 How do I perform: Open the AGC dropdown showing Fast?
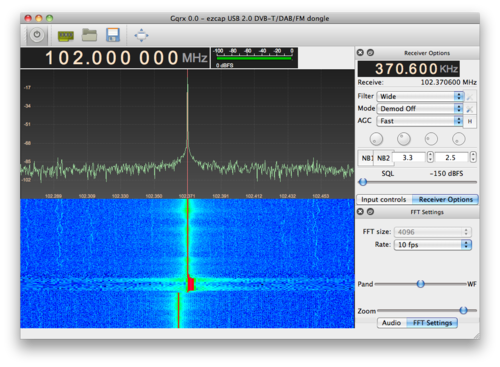pyautogui.click(x=420, y=121)
